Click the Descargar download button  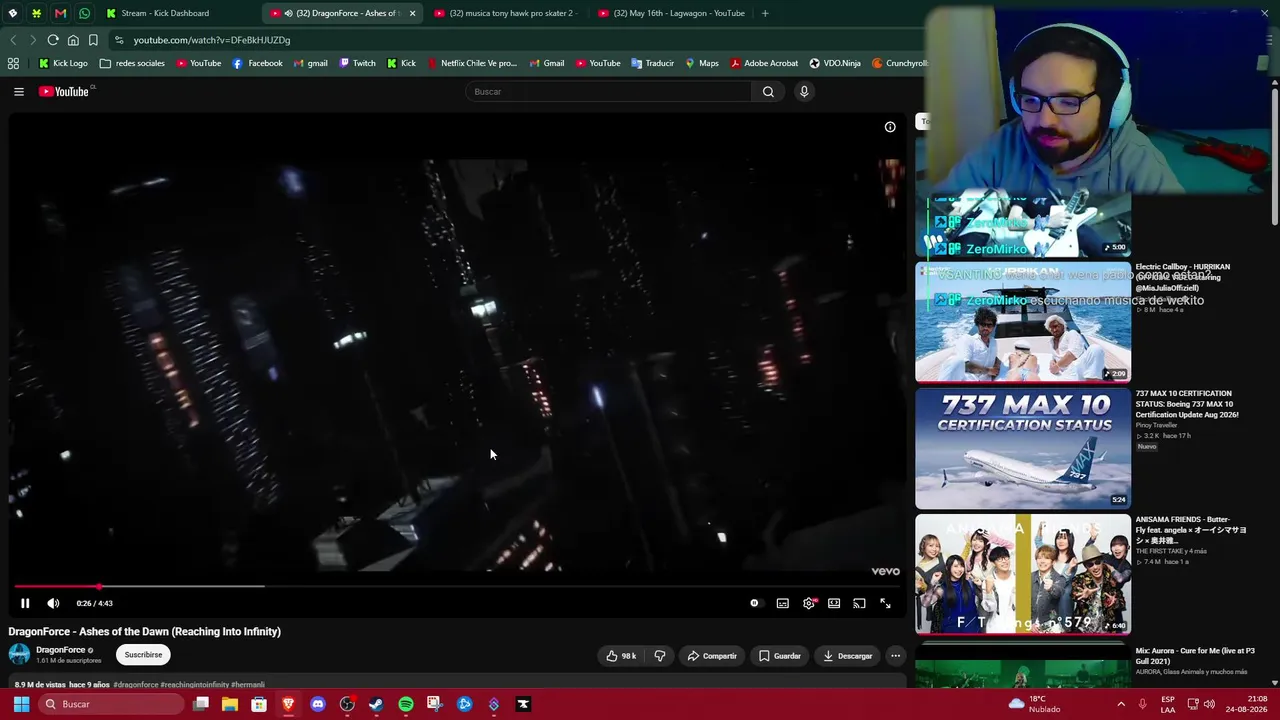click(847, 656)
